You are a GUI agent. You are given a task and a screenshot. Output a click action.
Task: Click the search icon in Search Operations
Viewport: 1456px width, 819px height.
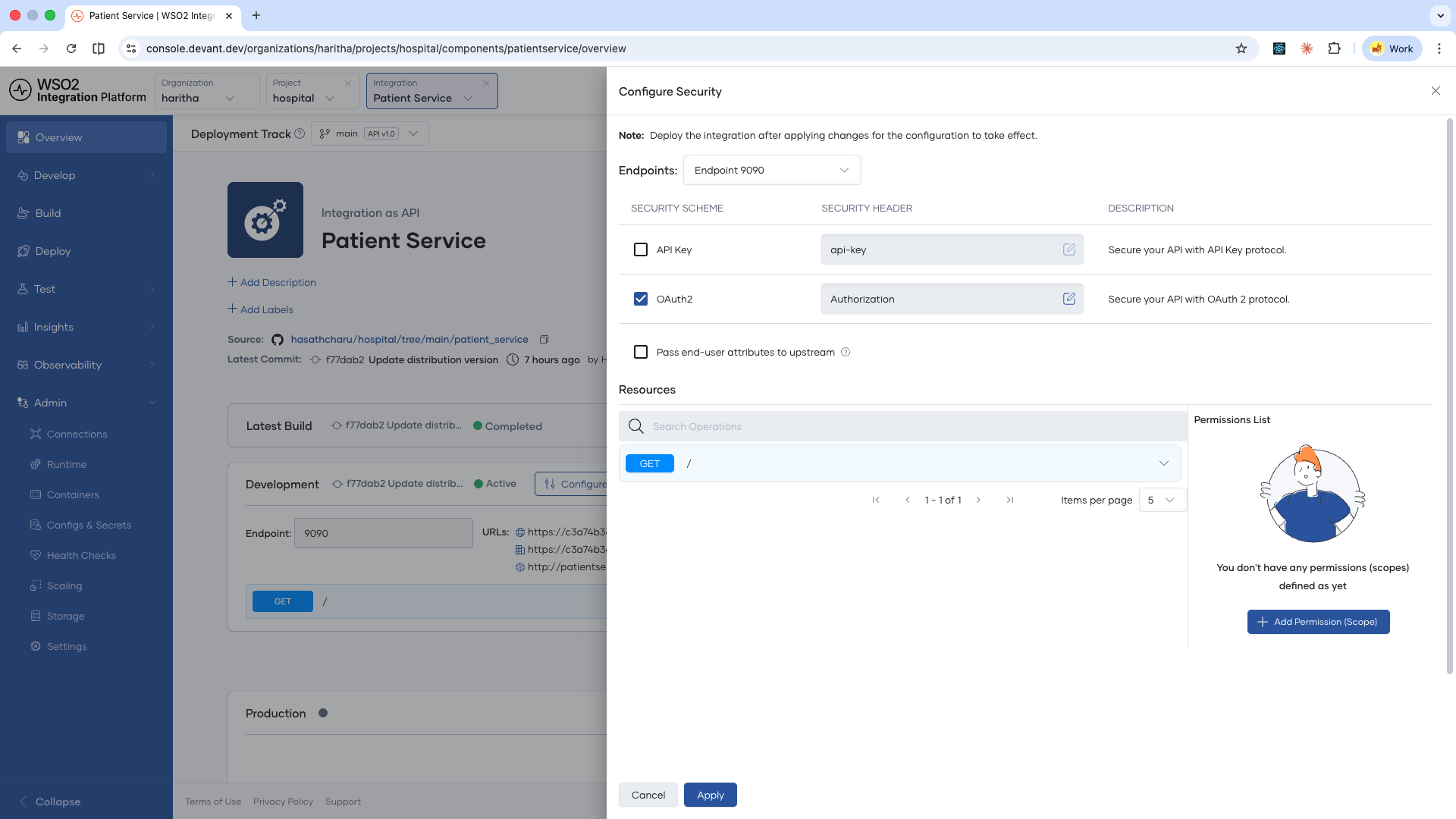[x=636, y=426]
